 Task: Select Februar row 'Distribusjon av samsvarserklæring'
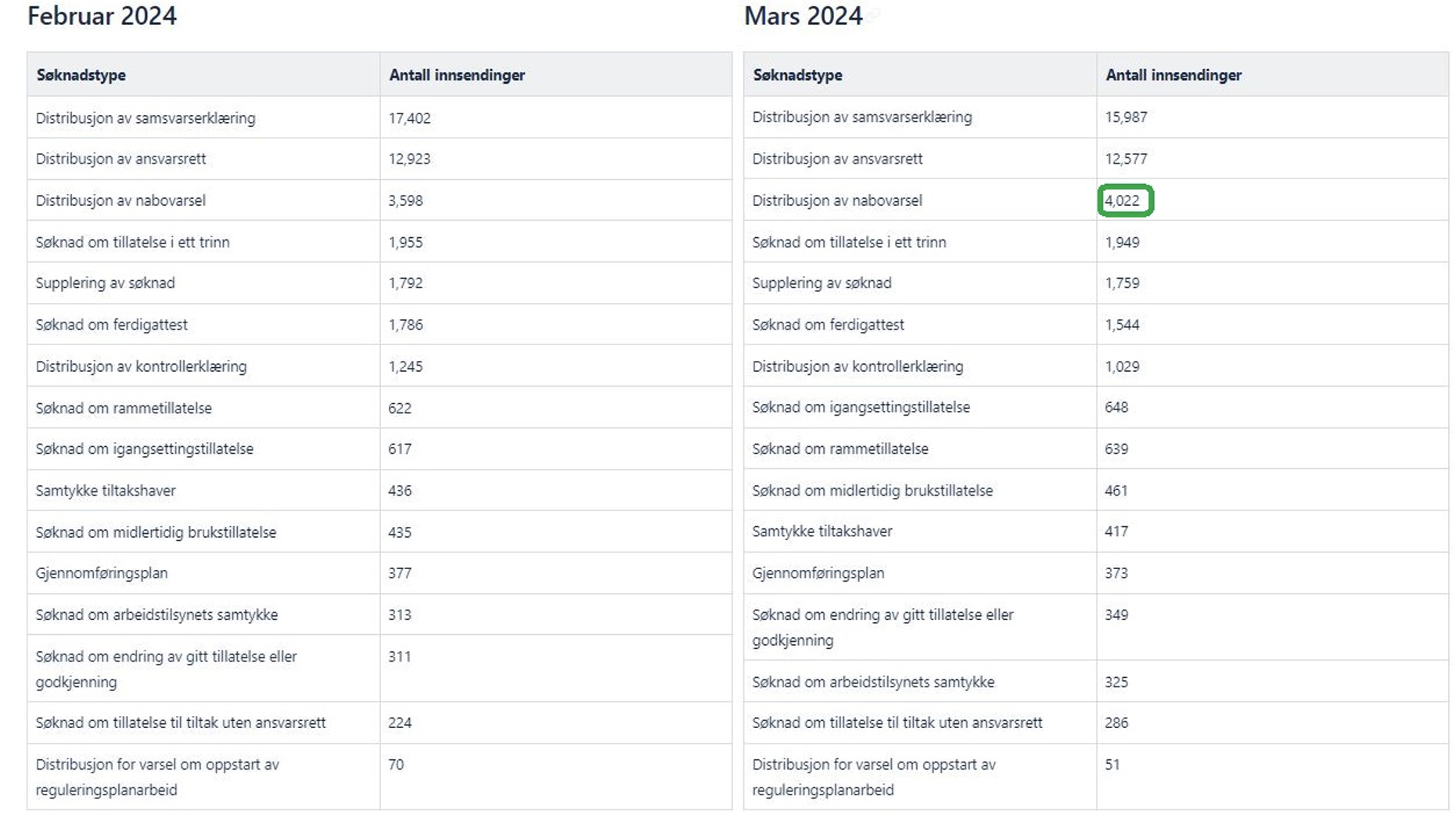[x=379, y=118]
